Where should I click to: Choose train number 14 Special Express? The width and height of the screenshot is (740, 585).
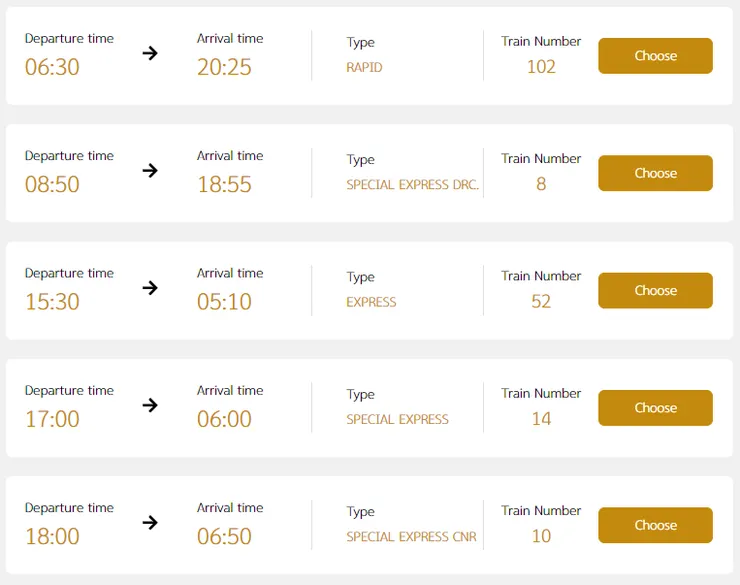[x=655, y=408]
